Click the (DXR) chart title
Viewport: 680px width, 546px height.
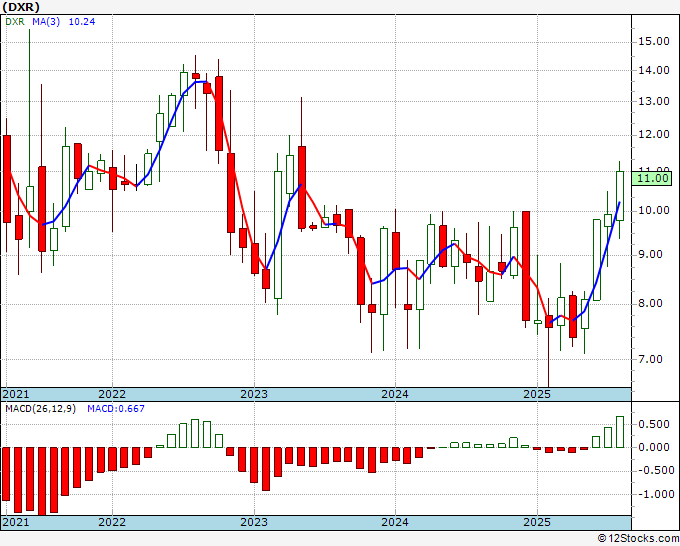coord(21,7)
